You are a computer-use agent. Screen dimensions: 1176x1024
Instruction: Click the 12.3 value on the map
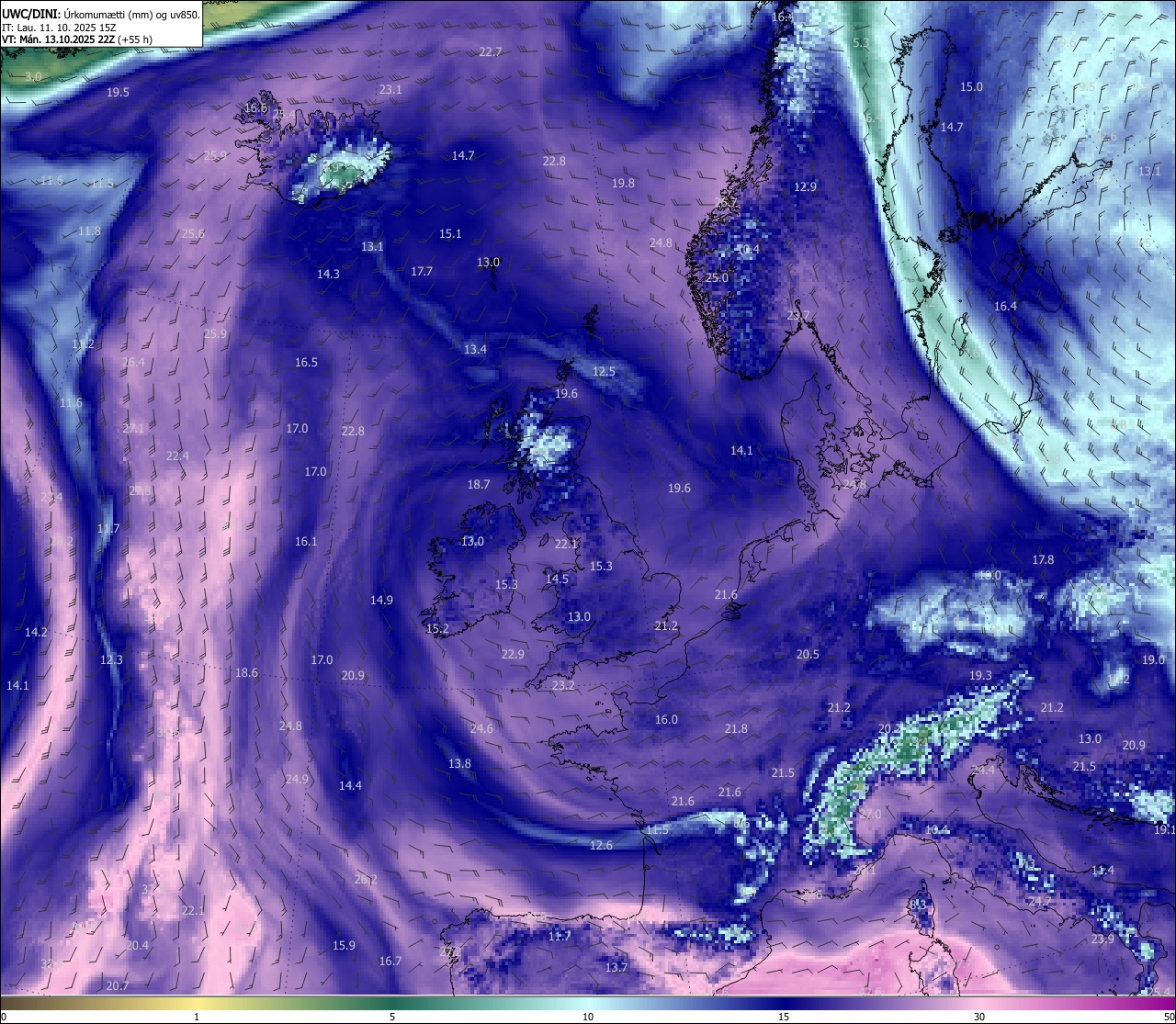pyautogui.click(x=111, y=660)
